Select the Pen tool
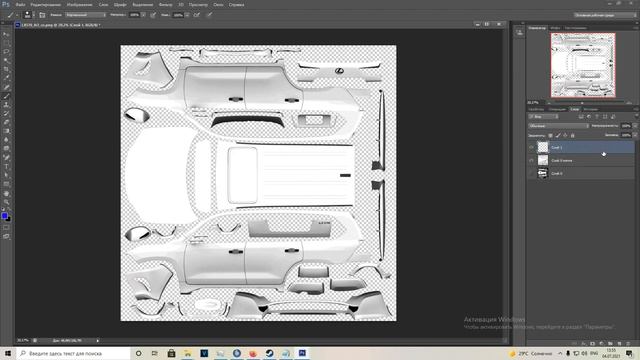 point(6,157)
